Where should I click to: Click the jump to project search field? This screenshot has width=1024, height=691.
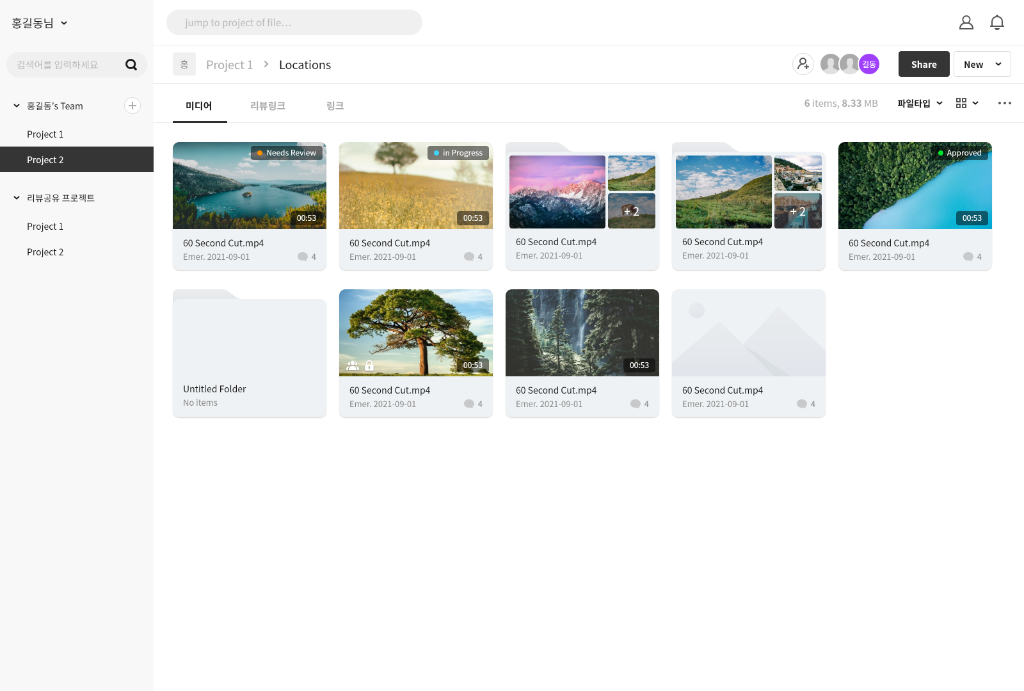[x=294, y=22]
